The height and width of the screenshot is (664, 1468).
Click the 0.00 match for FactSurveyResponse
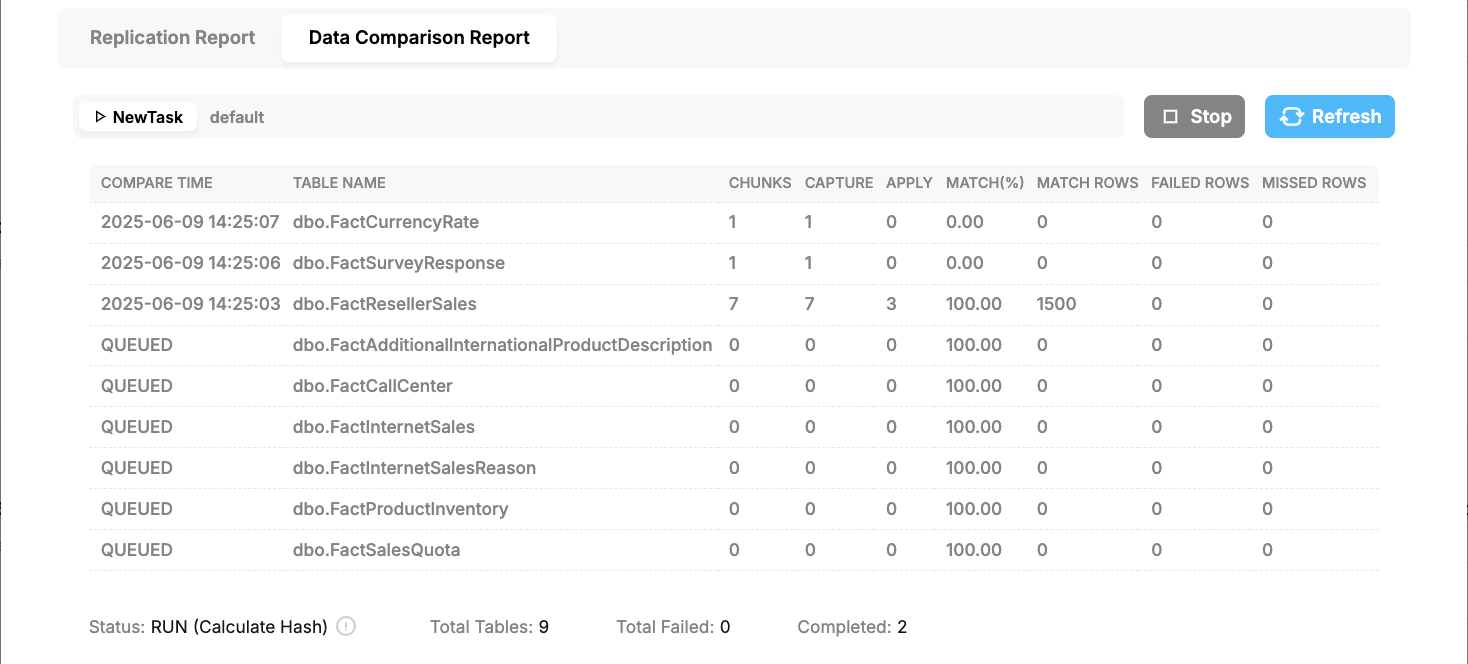(x=965, y=263)
